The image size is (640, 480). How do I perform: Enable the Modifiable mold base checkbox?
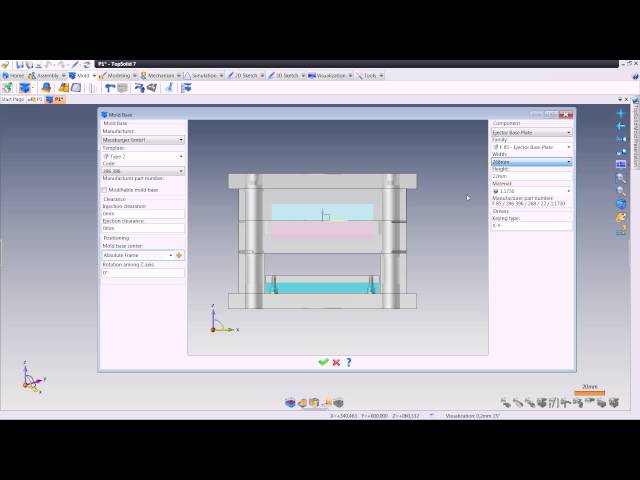105,189
